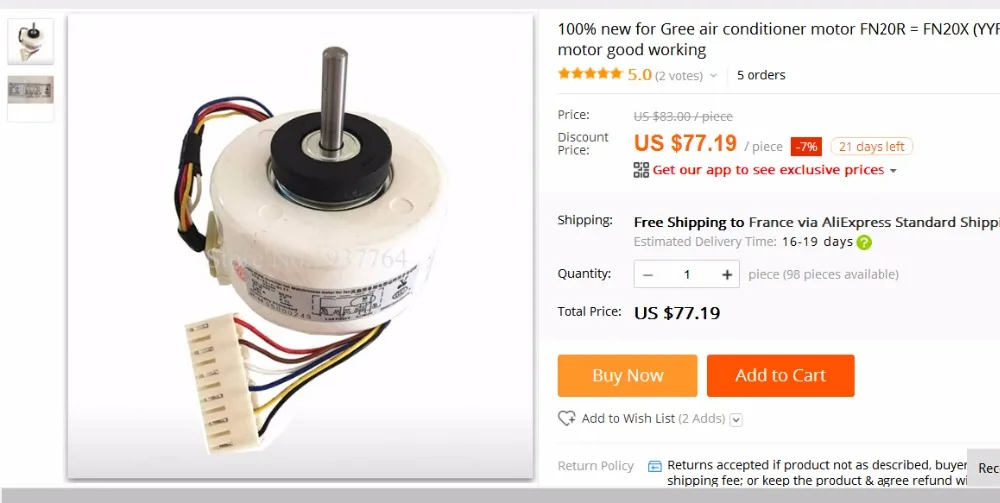Viewport: 1000px width, 503px height.
Task: Open wish list dropdown chevron
Action: point(736,419)
